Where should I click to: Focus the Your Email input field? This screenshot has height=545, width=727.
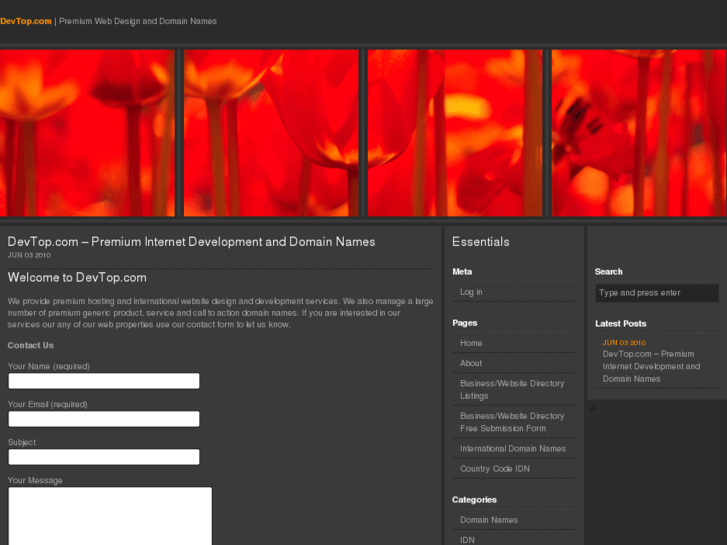(x=104, y=419)
